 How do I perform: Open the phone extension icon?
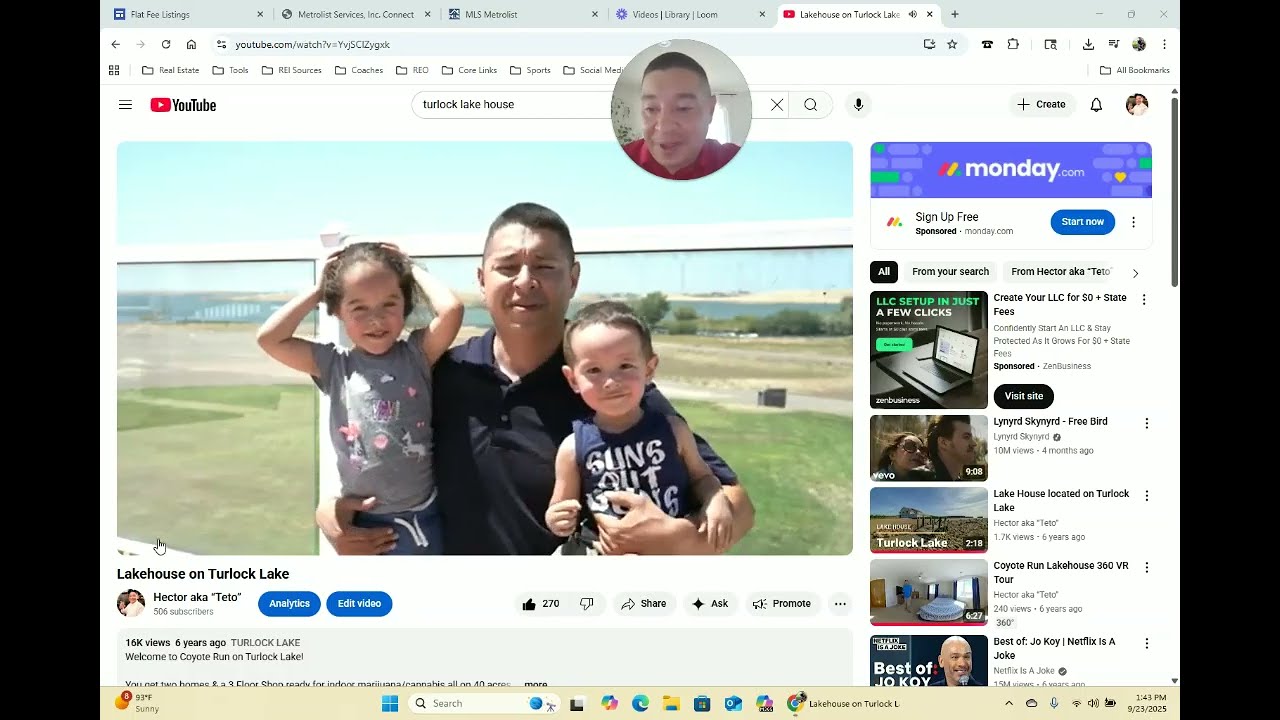point(987,44)
